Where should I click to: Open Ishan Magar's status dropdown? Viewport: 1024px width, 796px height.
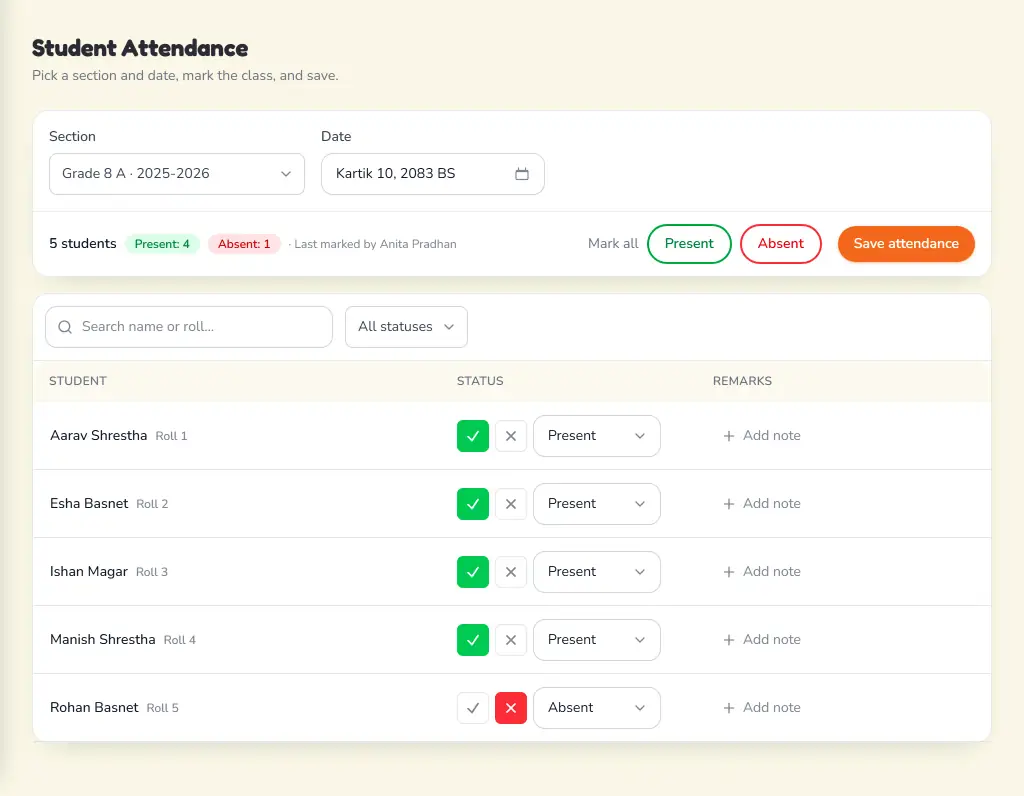596,571
